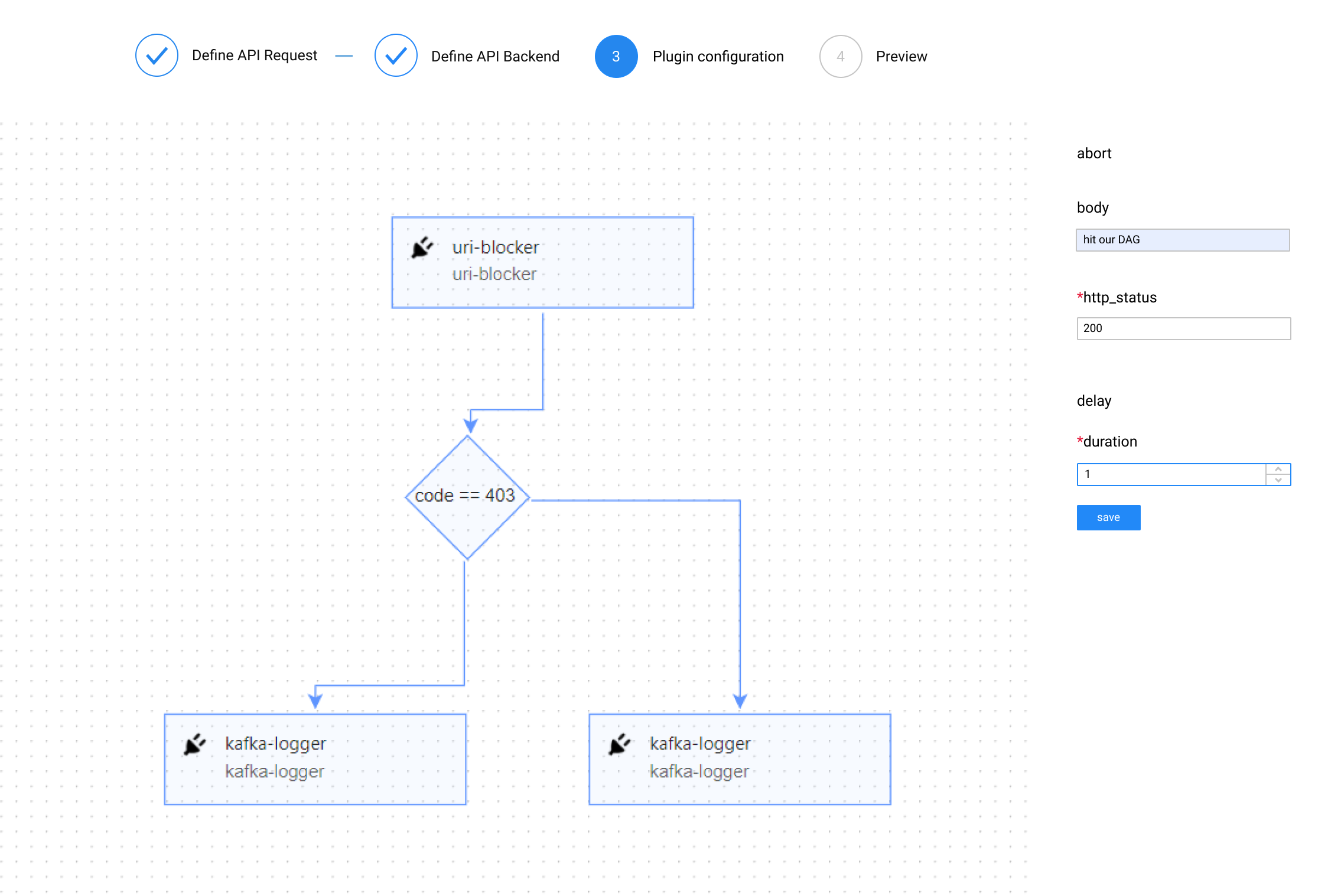Click the checkmark icon for Define API Request
This screenshot has height=896, width=1341.
pyautogui.click(x=156, y=56)
